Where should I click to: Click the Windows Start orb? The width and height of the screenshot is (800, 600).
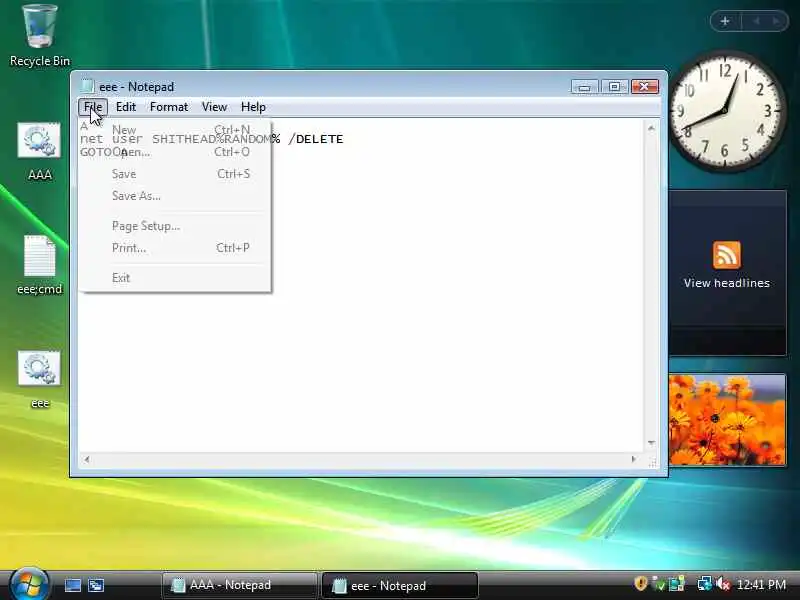(x=29, y=585)
